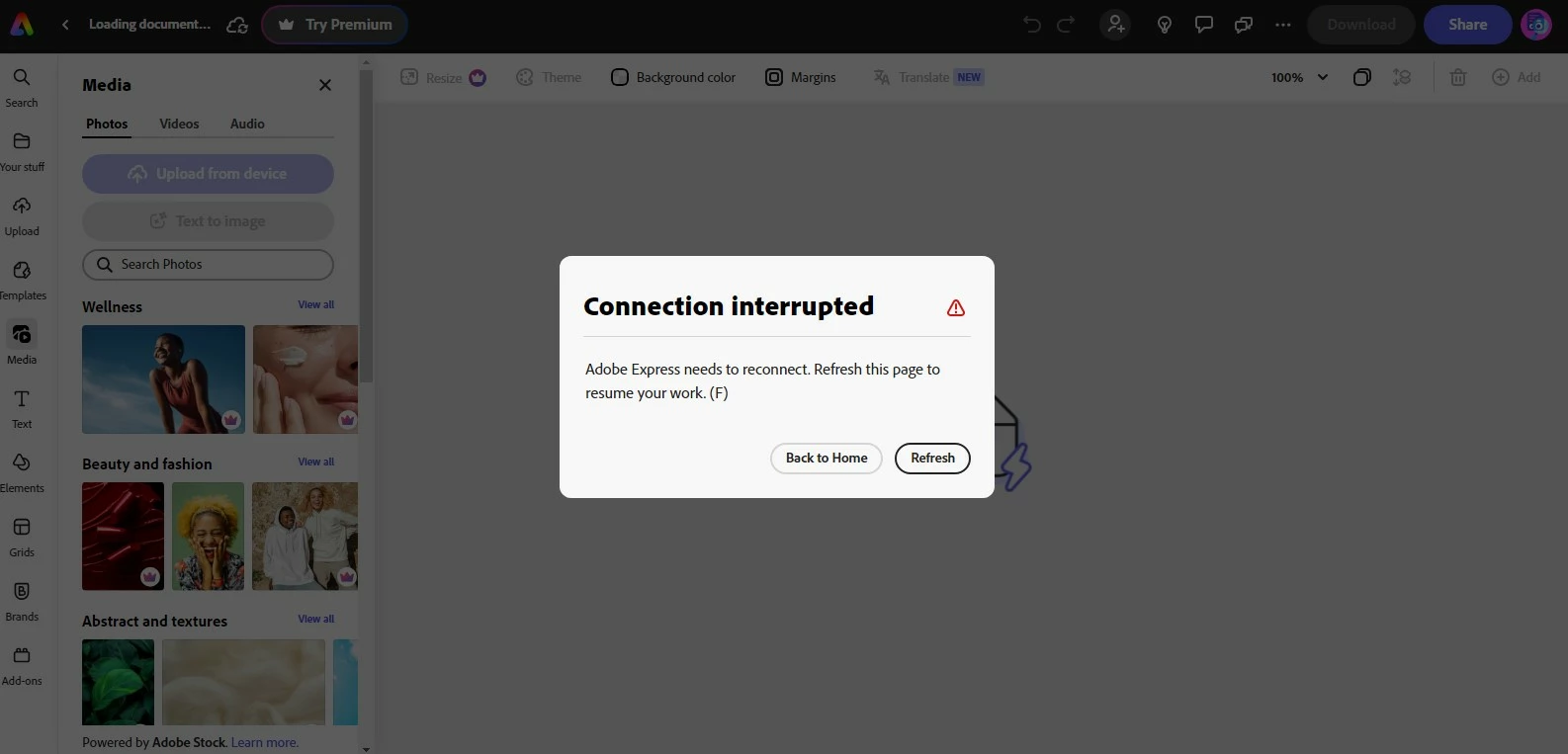Expand the 100% zoom dropdown

point(1300,77)
